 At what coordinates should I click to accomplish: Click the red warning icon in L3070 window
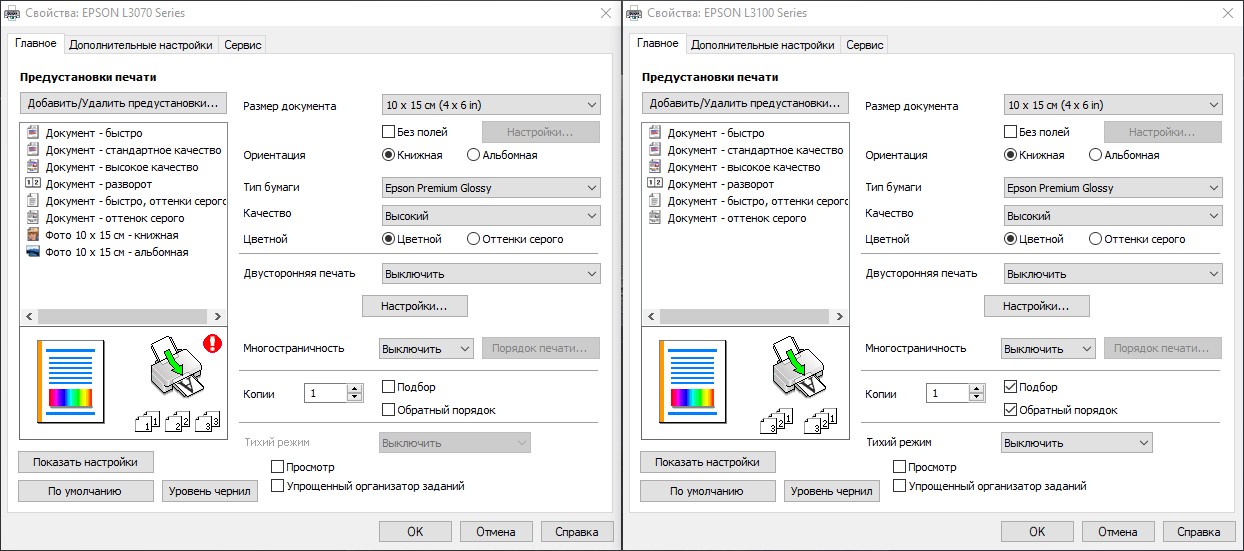[212, 344]
